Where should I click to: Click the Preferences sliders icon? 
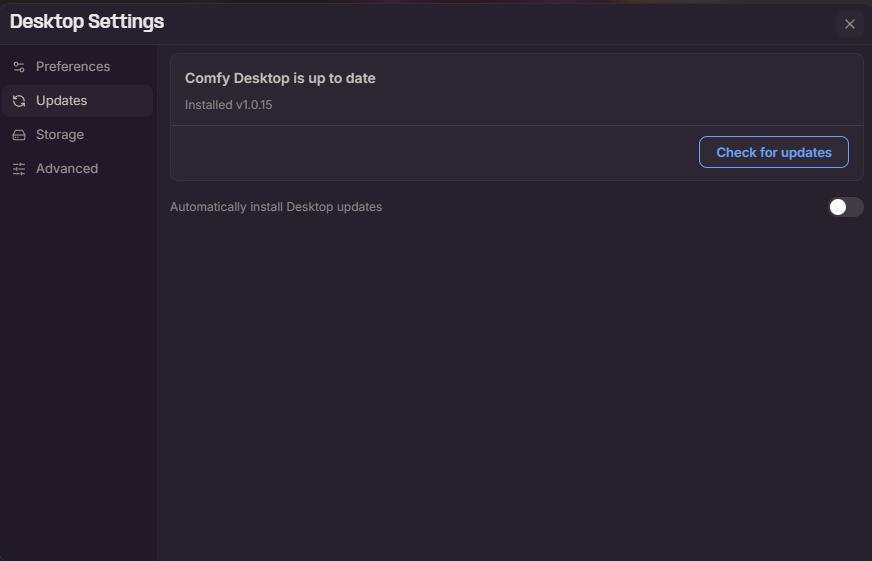pyautogui.click(x=19, y=67)
